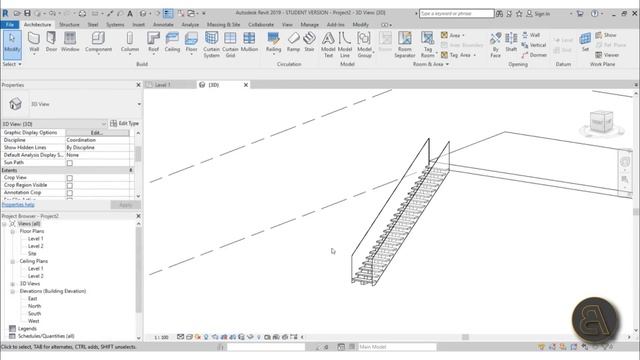Choose the Curtain System tool

(211, 44)
